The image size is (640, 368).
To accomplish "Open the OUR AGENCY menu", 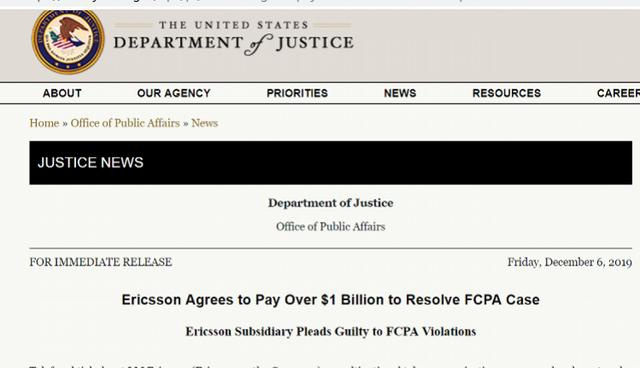I will pyautogui.click(x=174, y=93).
